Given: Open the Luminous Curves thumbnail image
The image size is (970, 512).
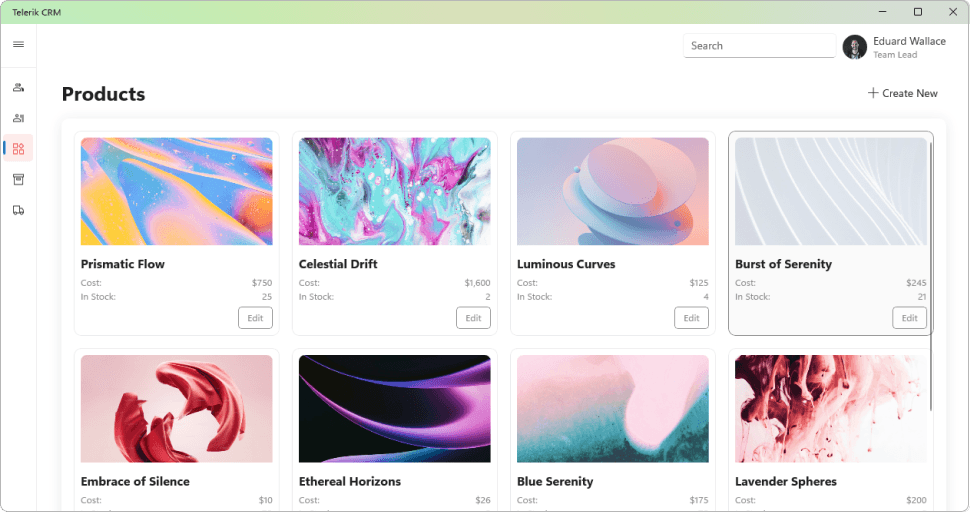Looking at the screenshot, I should (612, 191).
